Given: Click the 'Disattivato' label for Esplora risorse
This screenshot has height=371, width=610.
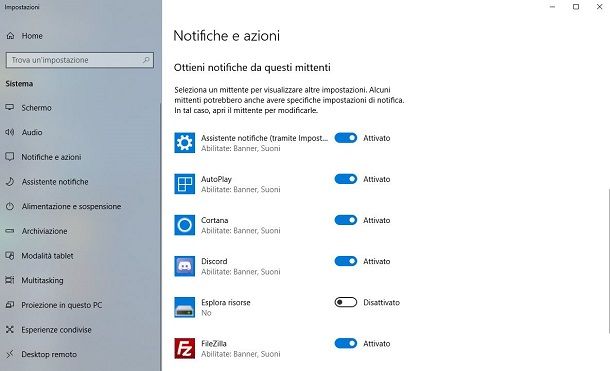Looking at the screenshot, I should tap(381, 303).
